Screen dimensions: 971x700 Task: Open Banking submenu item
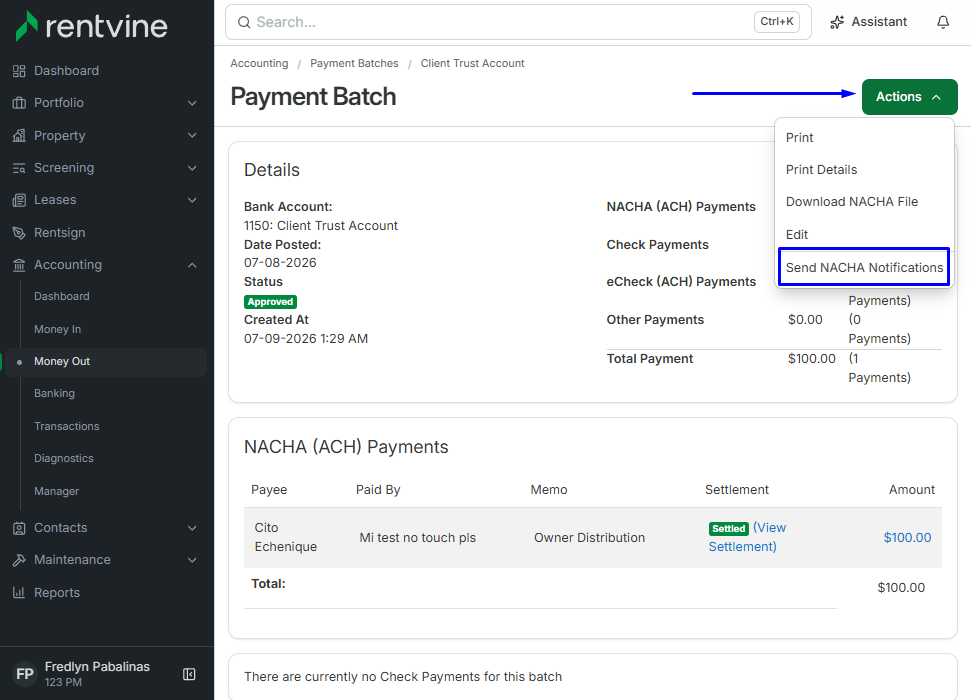pos(54,393)
